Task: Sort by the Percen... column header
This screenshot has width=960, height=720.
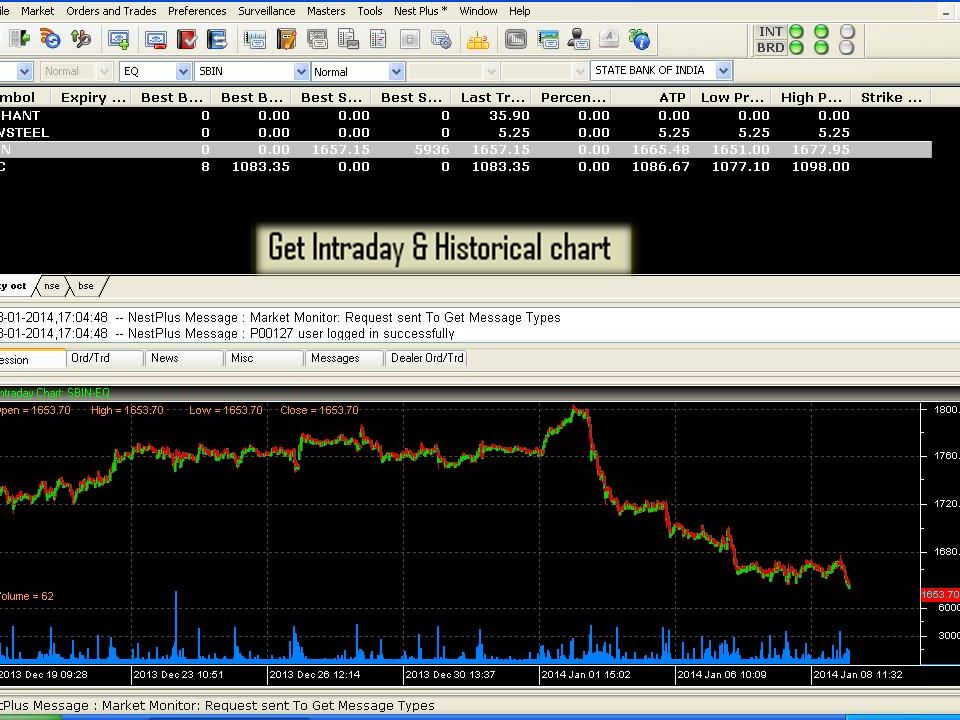Action: [571, 97]
